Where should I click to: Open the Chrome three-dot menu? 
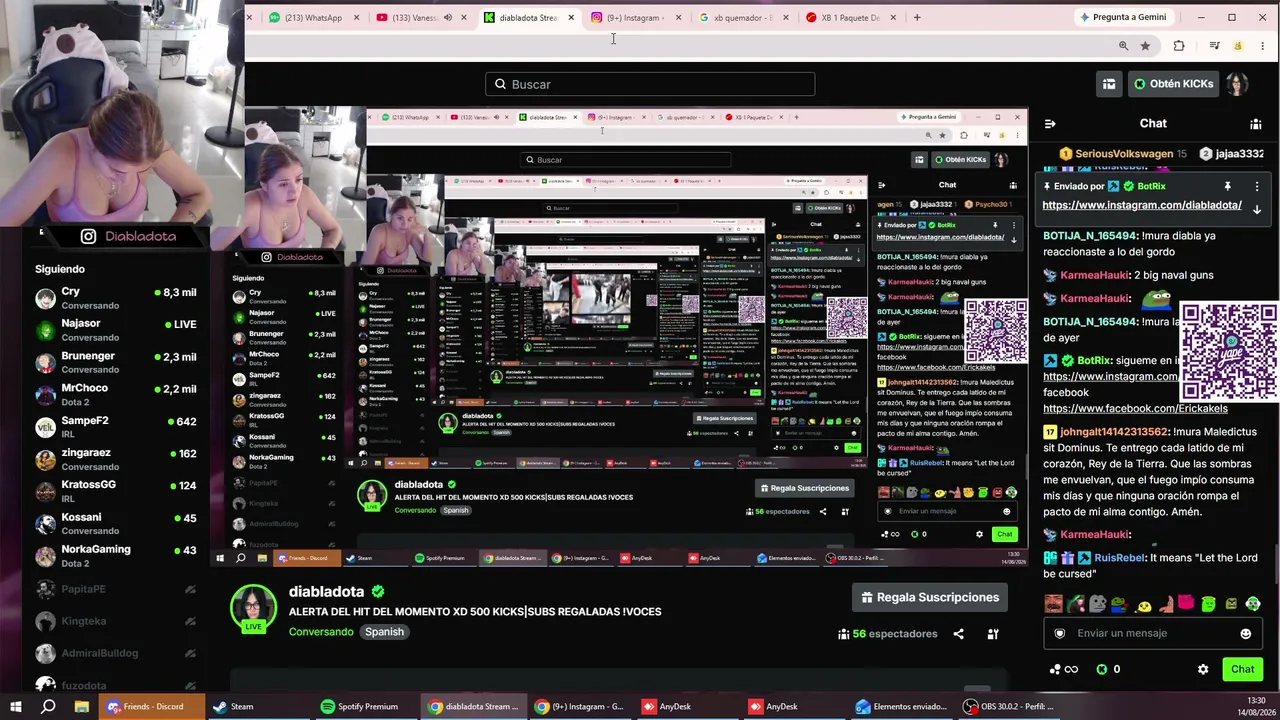click(x=1264, y=45)
